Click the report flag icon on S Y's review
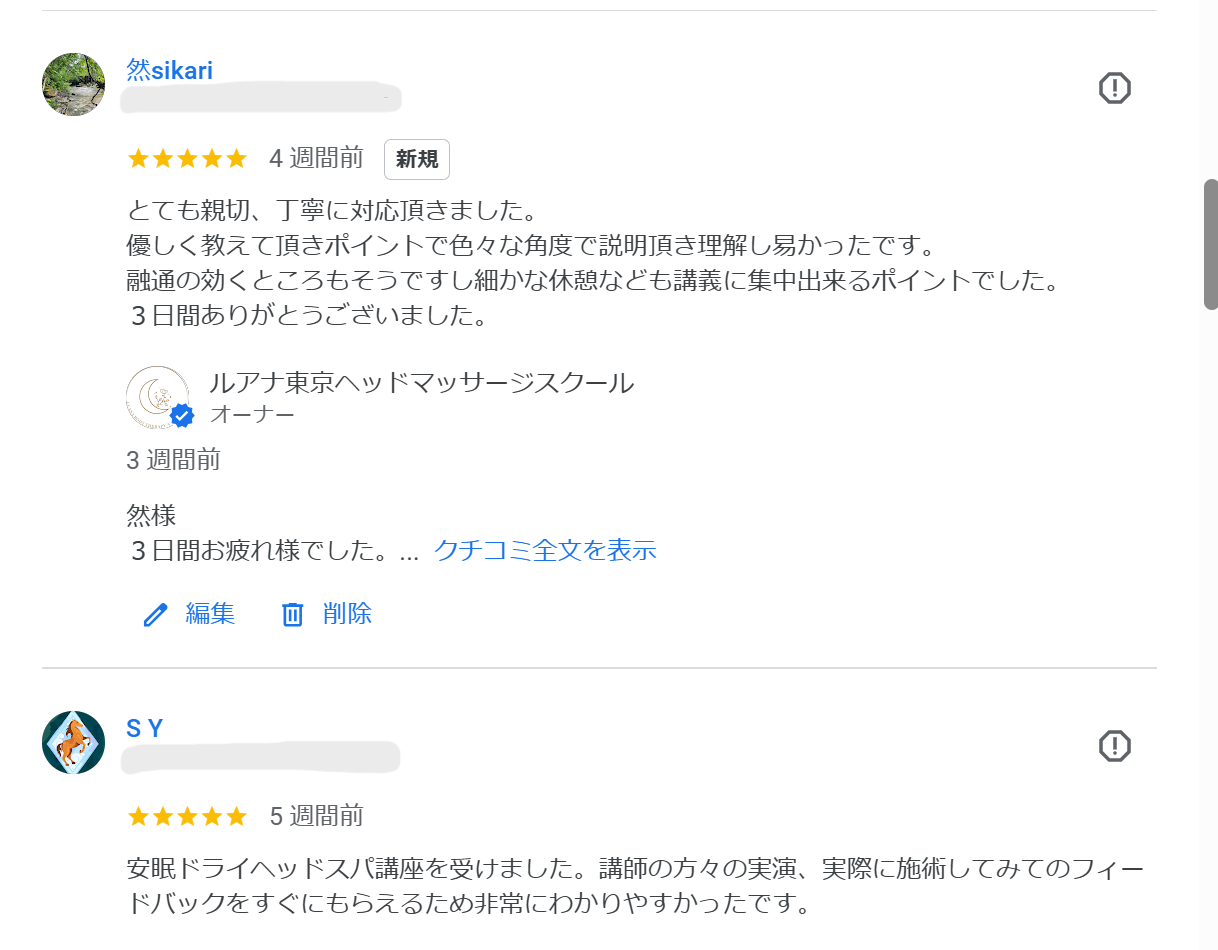Viewport: 1218px width, 950px height. point(1114,746)
